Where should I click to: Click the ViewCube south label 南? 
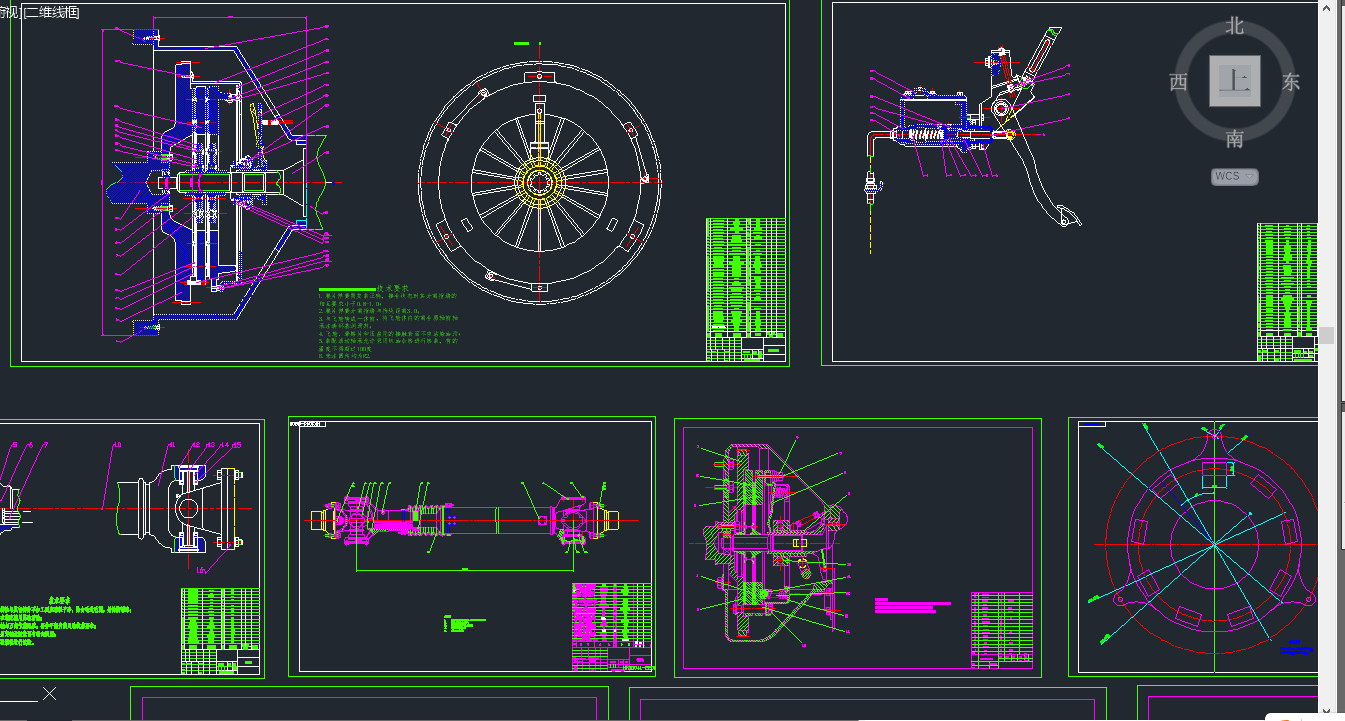[1235, 139]
